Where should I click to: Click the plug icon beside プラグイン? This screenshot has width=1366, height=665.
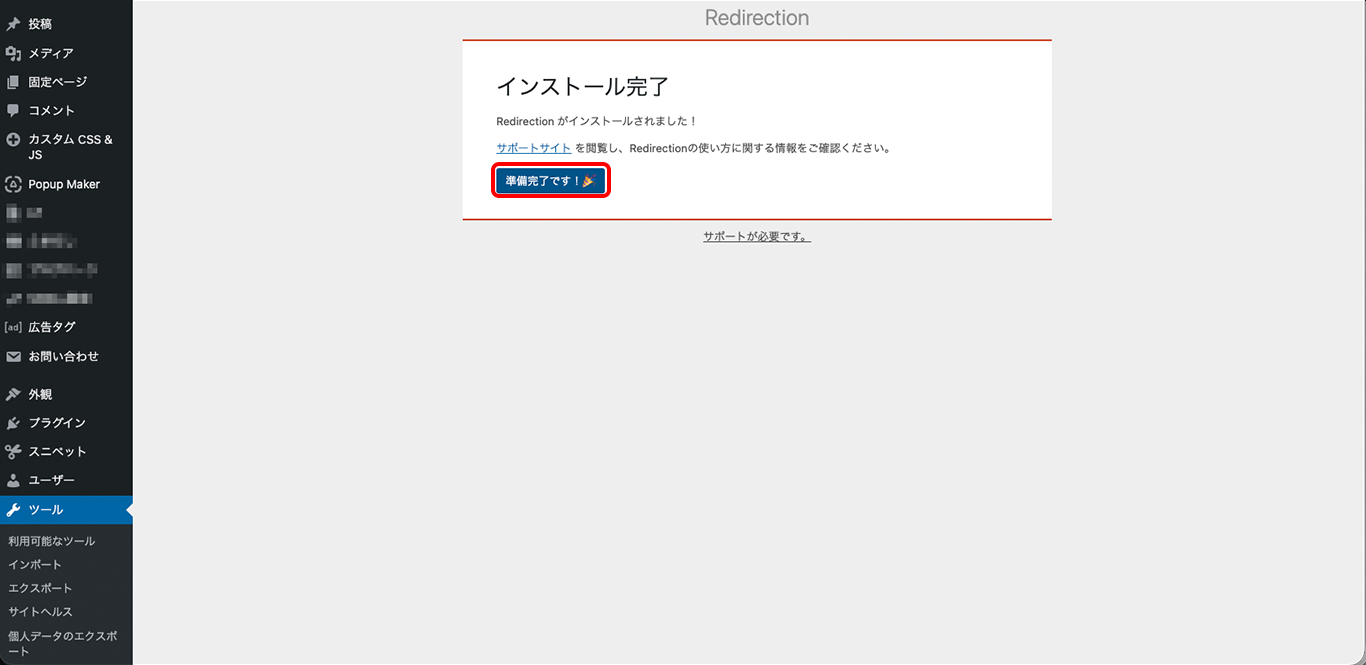pyautogui.click(x=13, y=423)
